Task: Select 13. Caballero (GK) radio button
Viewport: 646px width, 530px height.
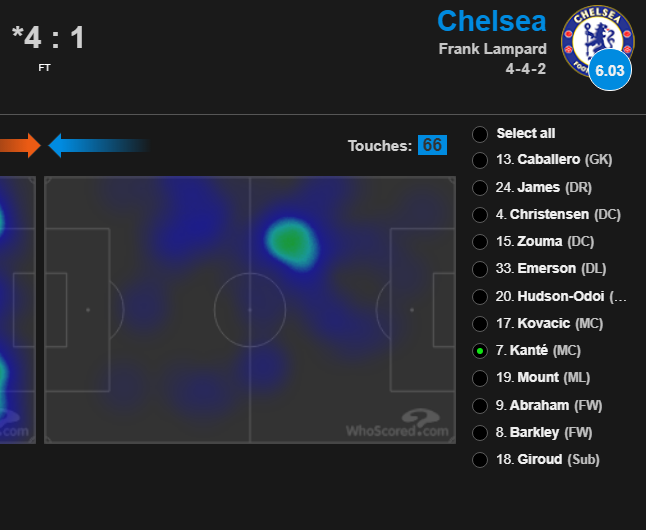Action: pos(480,160)
